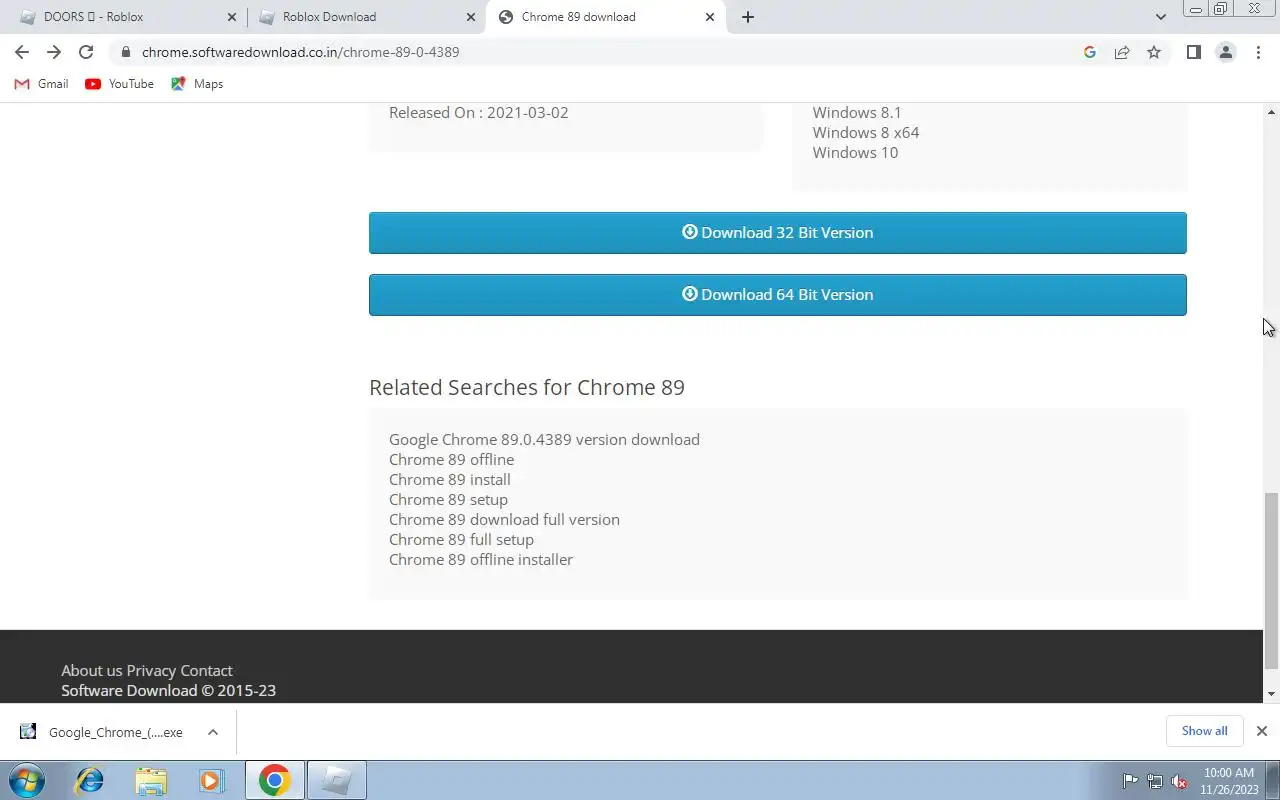Reload the current page
1280x800 pixels.
pyautogui.click(x=86, y=52)
